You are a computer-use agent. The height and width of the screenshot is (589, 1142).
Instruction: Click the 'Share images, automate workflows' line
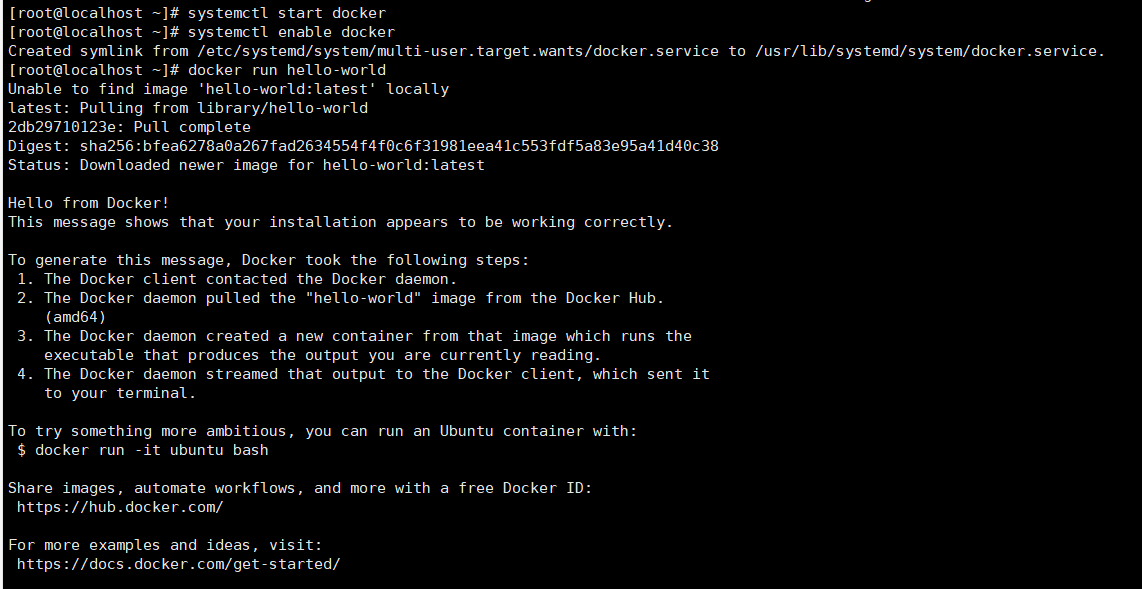300,488
